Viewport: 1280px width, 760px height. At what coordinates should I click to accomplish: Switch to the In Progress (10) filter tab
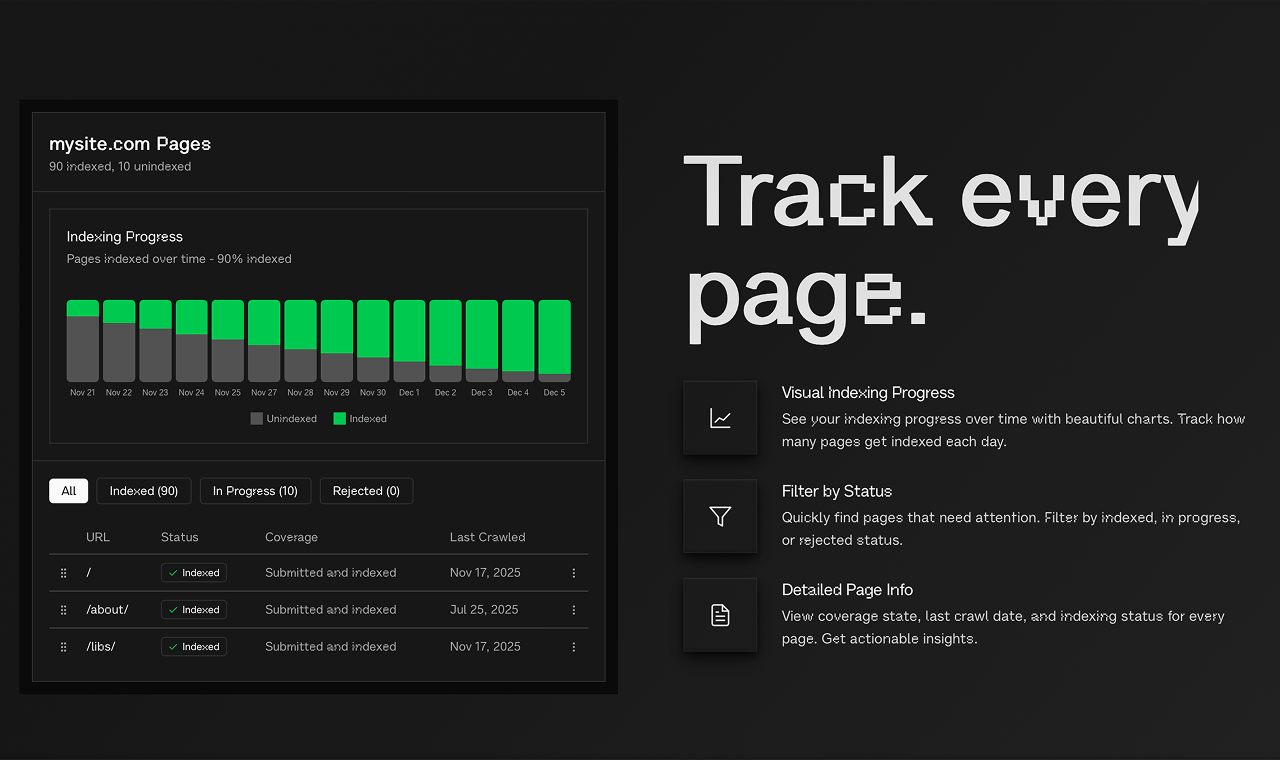[255, 491]
